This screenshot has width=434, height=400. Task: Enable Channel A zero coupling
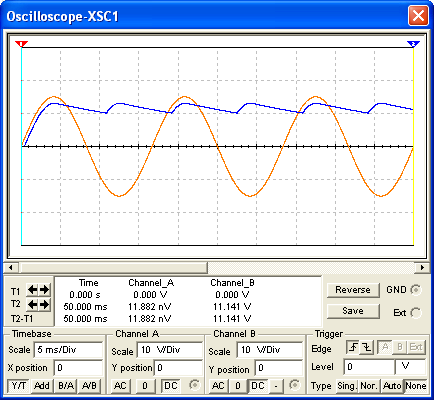coord(145,386)
